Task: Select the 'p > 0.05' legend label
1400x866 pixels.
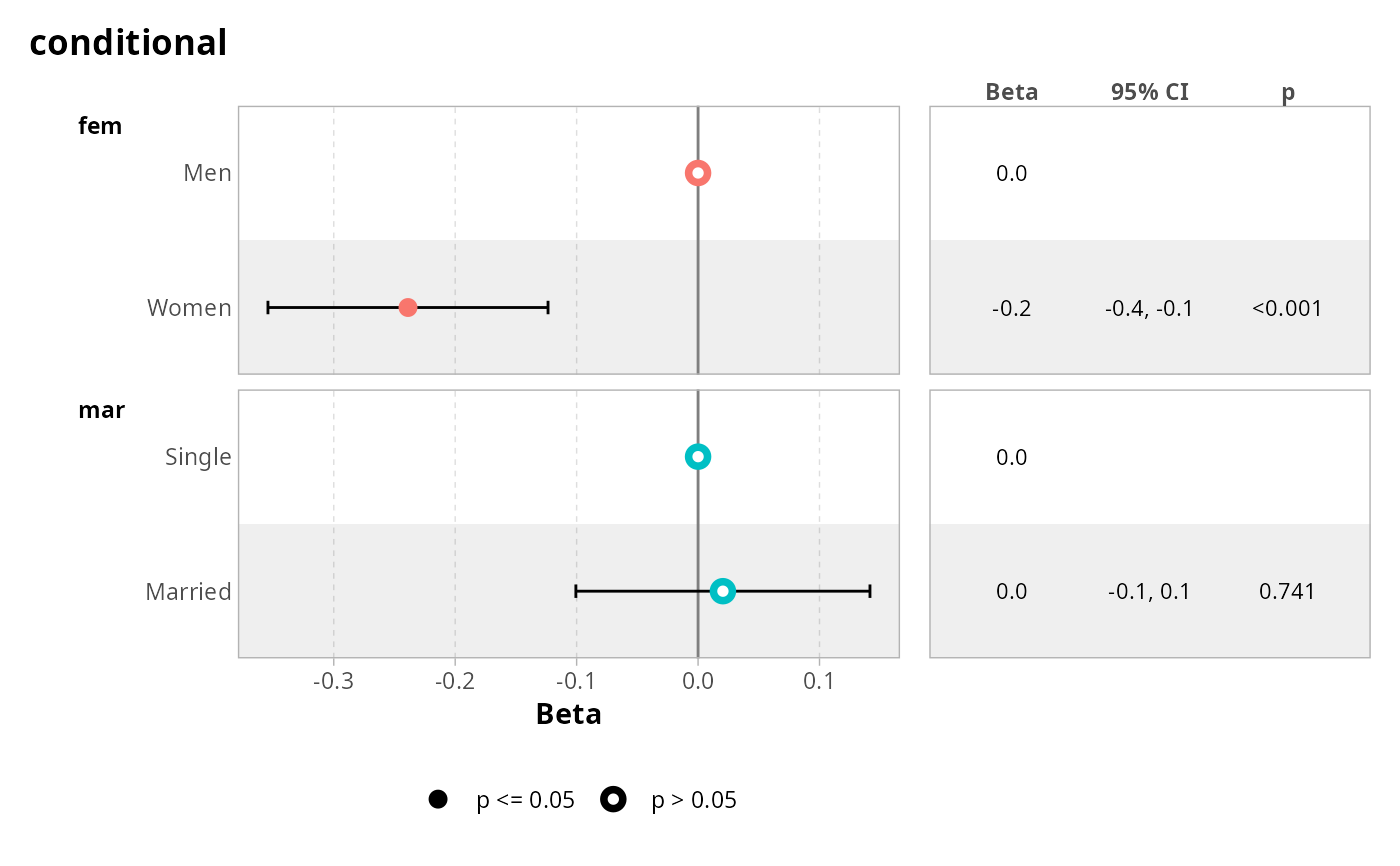Action: point(694,800)
